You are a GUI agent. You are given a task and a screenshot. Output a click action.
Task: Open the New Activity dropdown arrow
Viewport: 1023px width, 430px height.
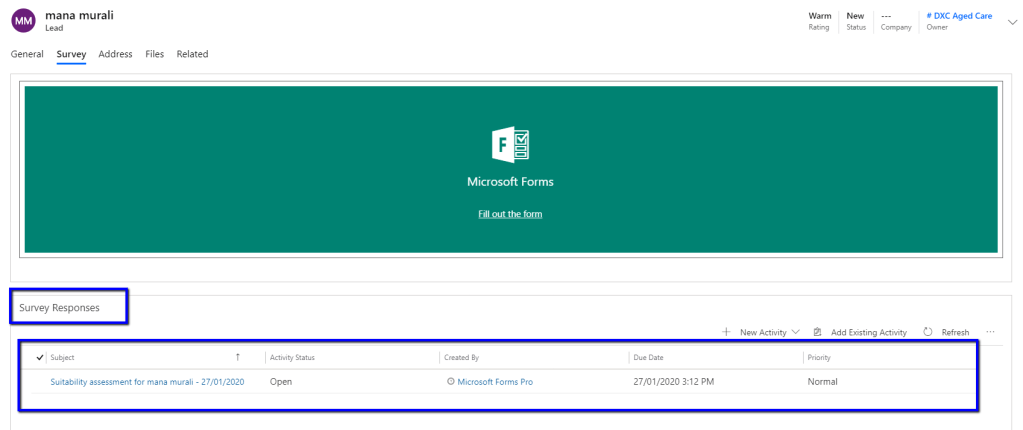[x=796, y=332]
